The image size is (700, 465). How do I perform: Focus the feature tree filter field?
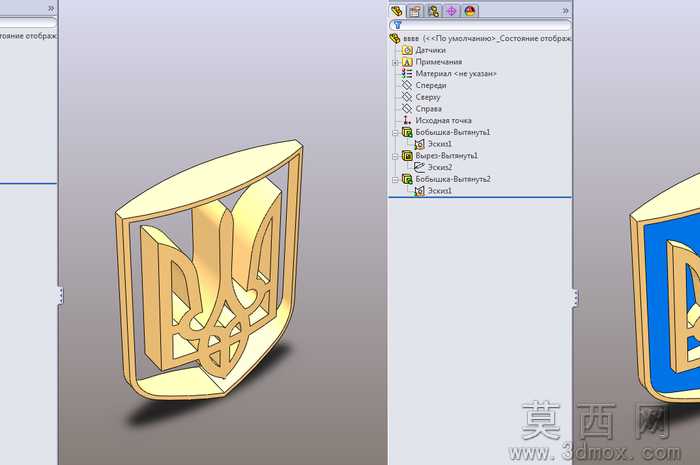(480, 25)
